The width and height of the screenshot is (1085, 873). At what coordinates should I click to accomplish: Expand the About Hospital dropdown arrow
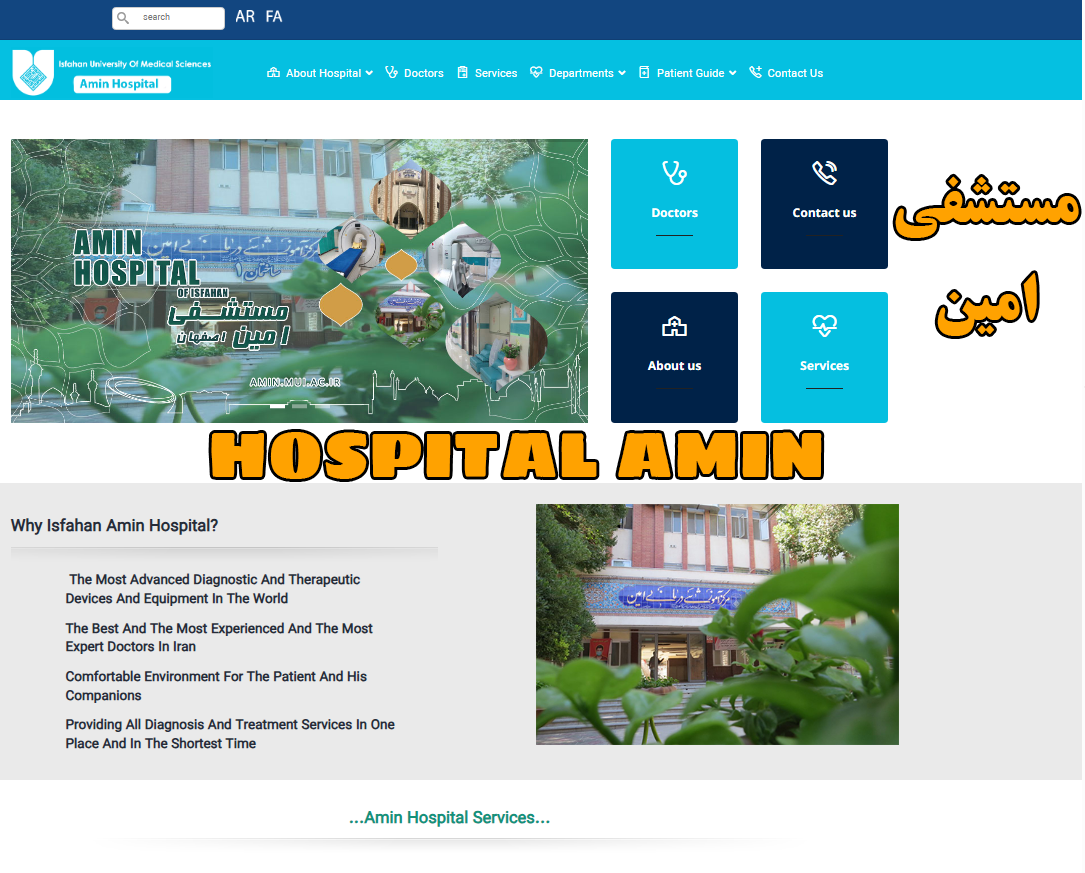(x=370, y=73)
